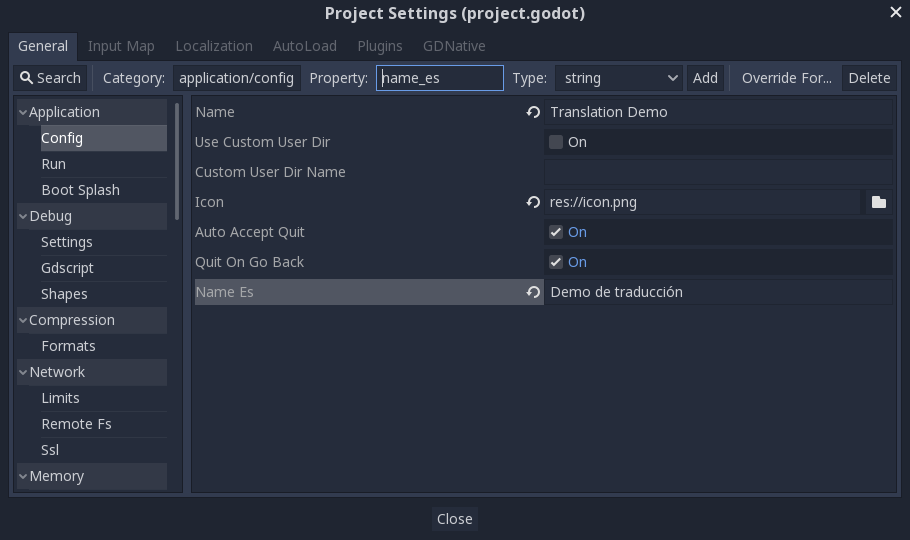Click the Close button at bottom

coord(454,518)
